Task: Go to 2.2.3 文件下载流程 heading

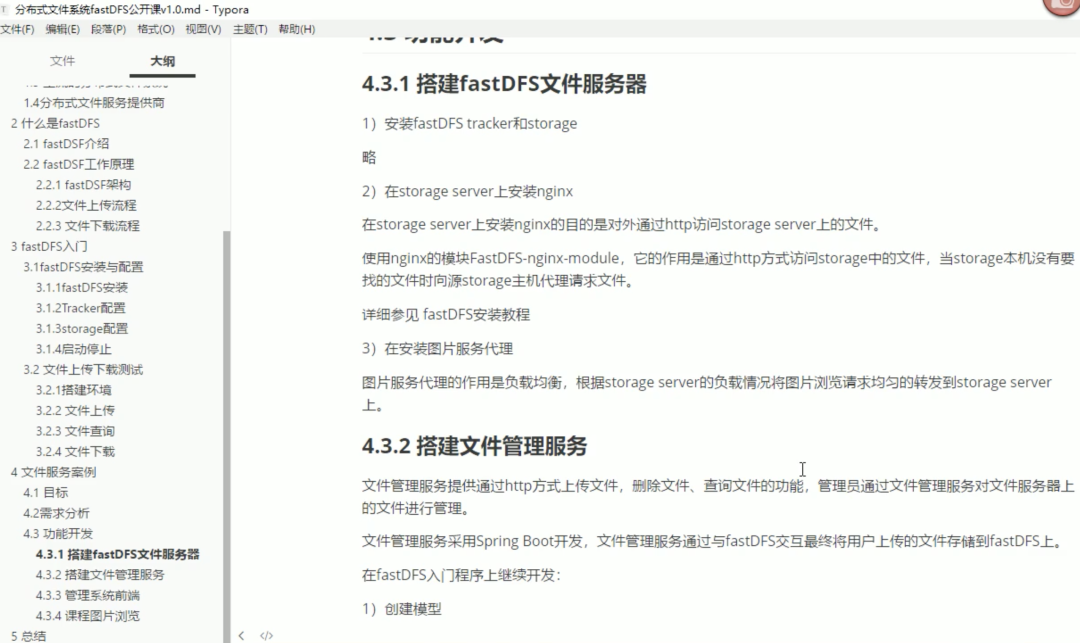Action: tap(87, 226)
